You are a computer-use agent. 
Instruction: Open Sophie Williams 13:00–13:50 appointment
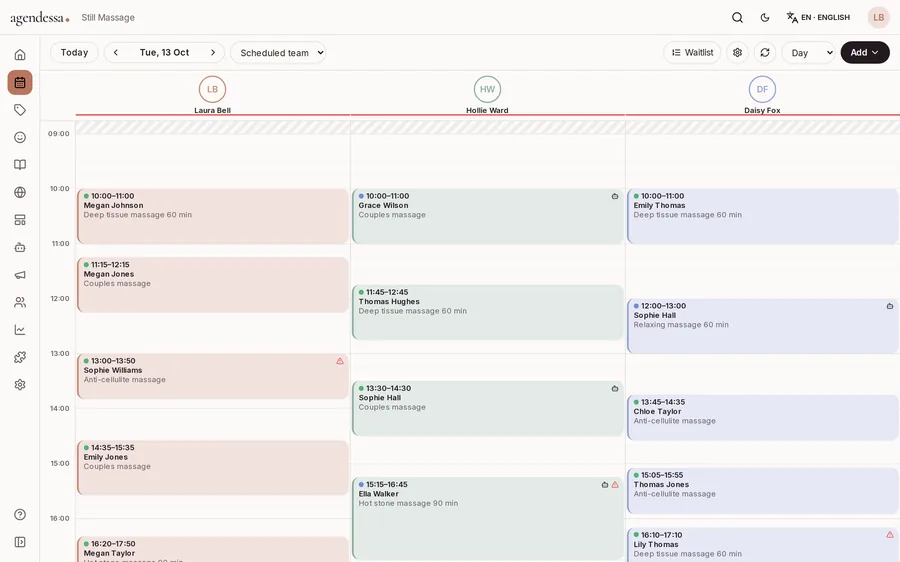click(213, 376)
